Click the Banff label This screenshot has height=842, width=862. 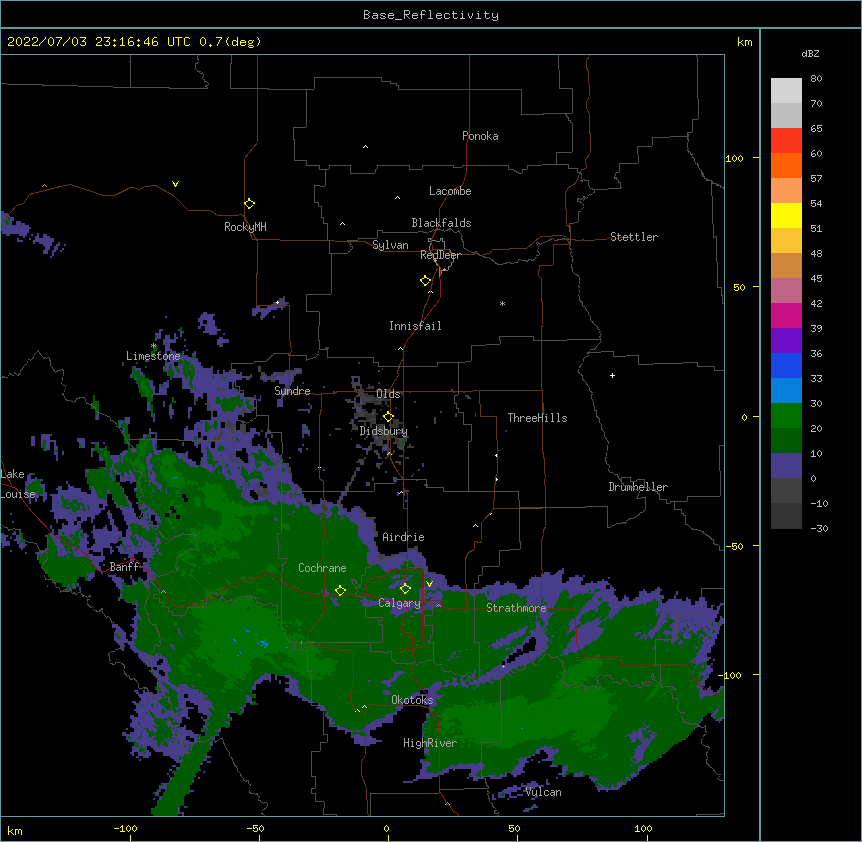point(124,567)
